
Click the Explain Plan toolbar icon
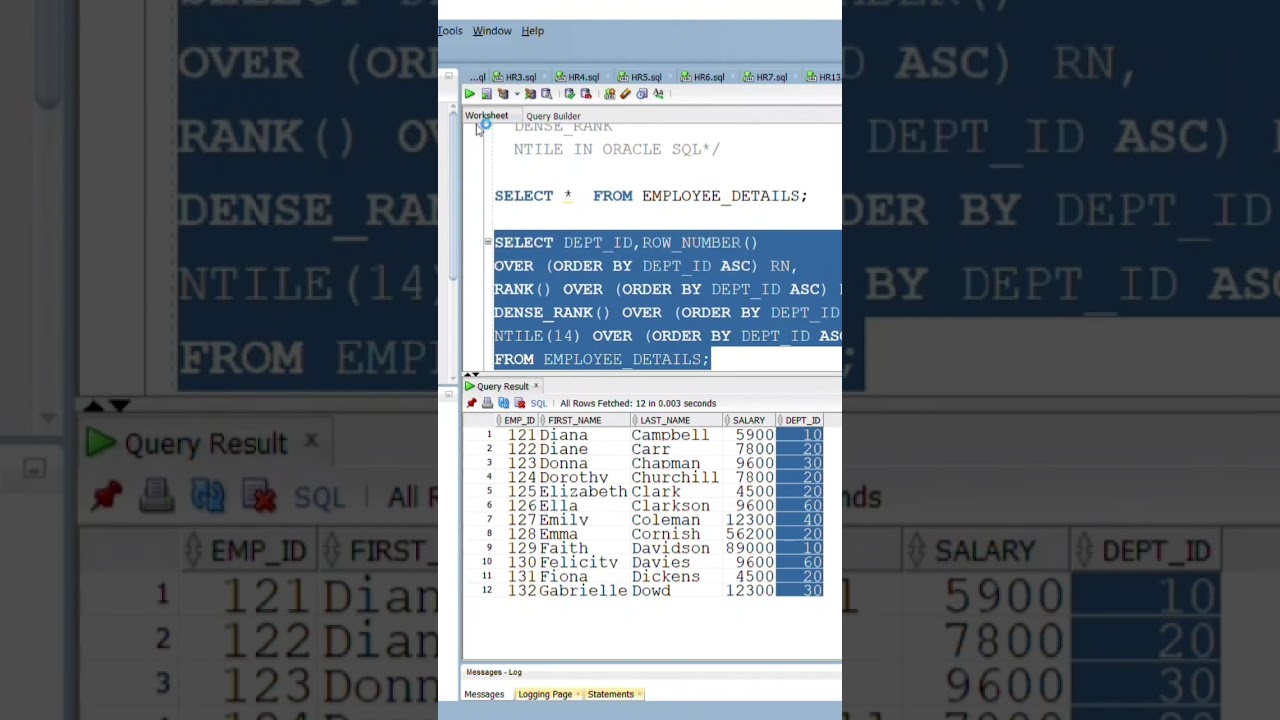click(502, 94)
